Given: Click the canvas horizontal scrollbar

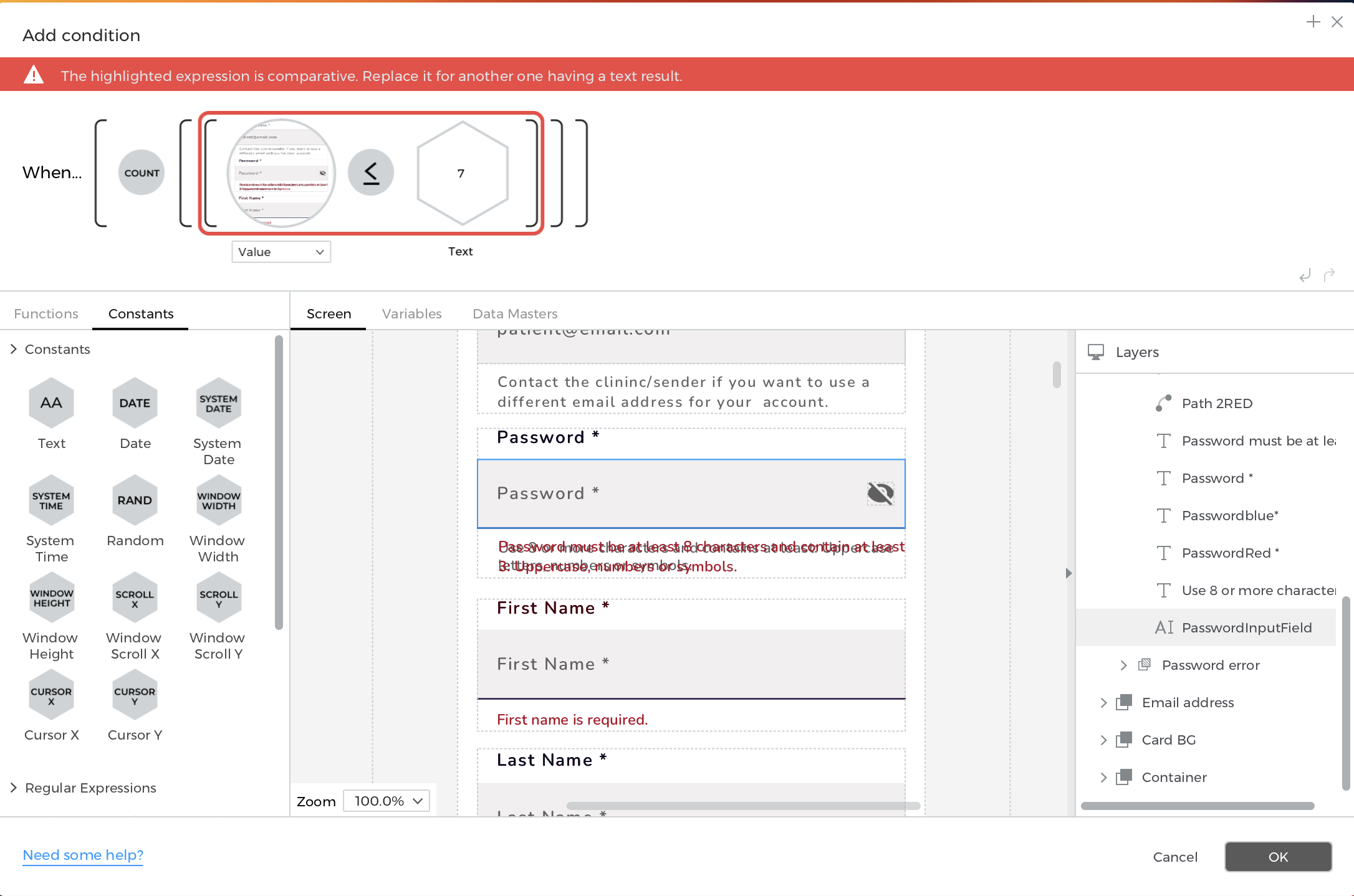Looking at the screenshot, I should click(x=743, y=806).
